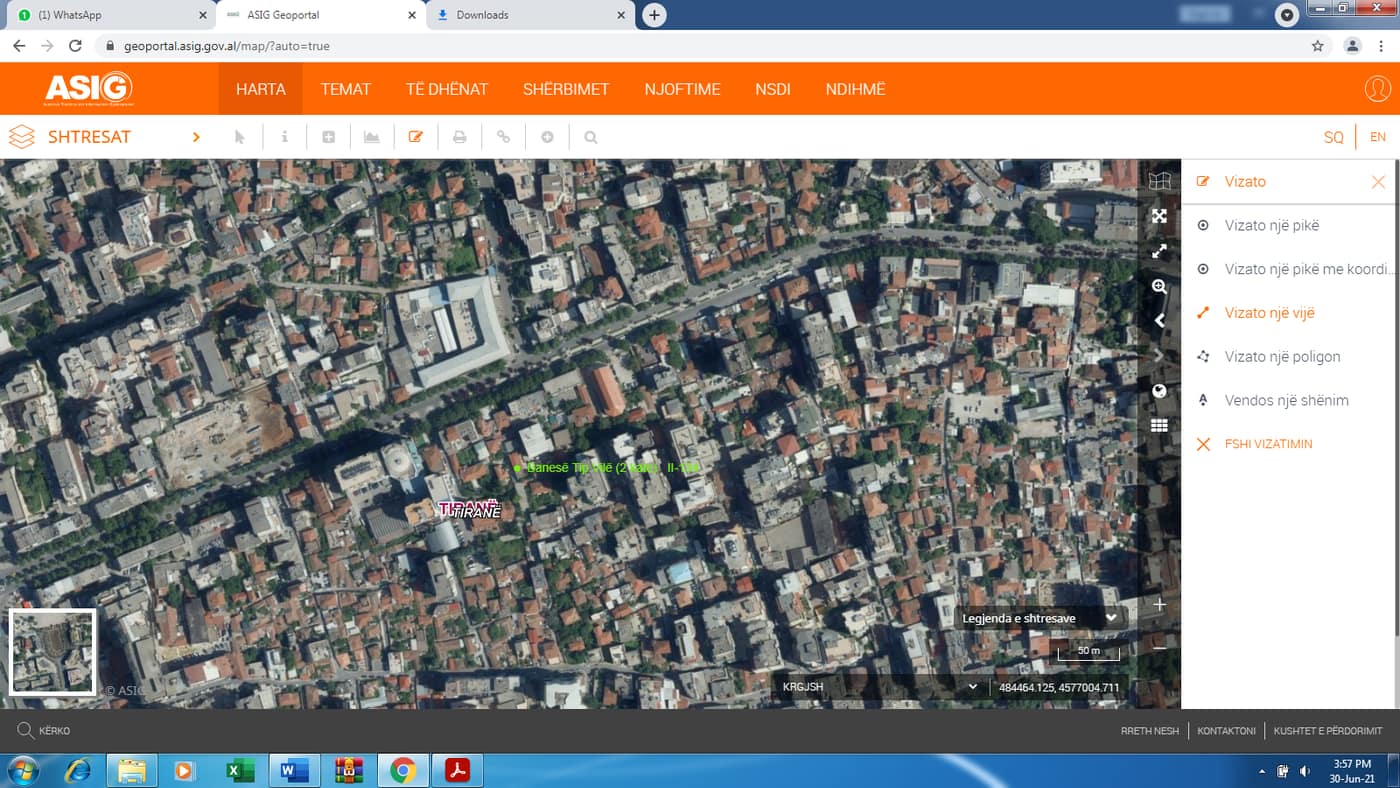1400x788 pixels.
Task: Open the basemap selector map icon
Action: click(1159, 181)
